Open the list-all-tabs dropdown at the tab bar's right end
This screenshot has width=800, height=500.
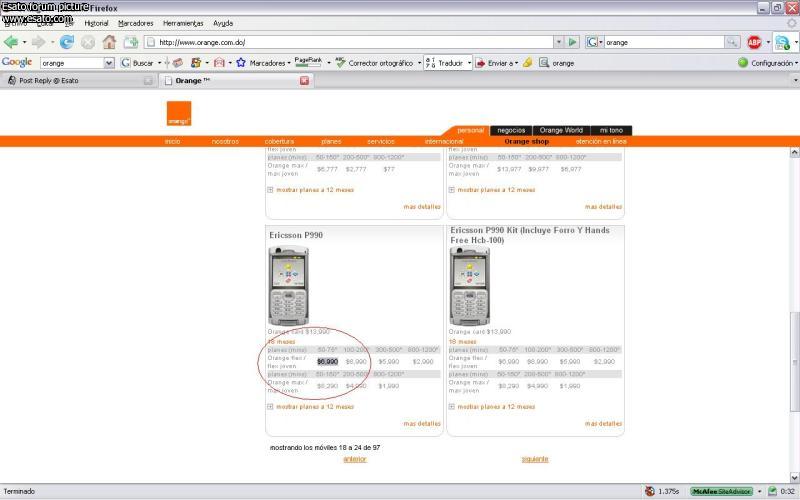point(795,80)
